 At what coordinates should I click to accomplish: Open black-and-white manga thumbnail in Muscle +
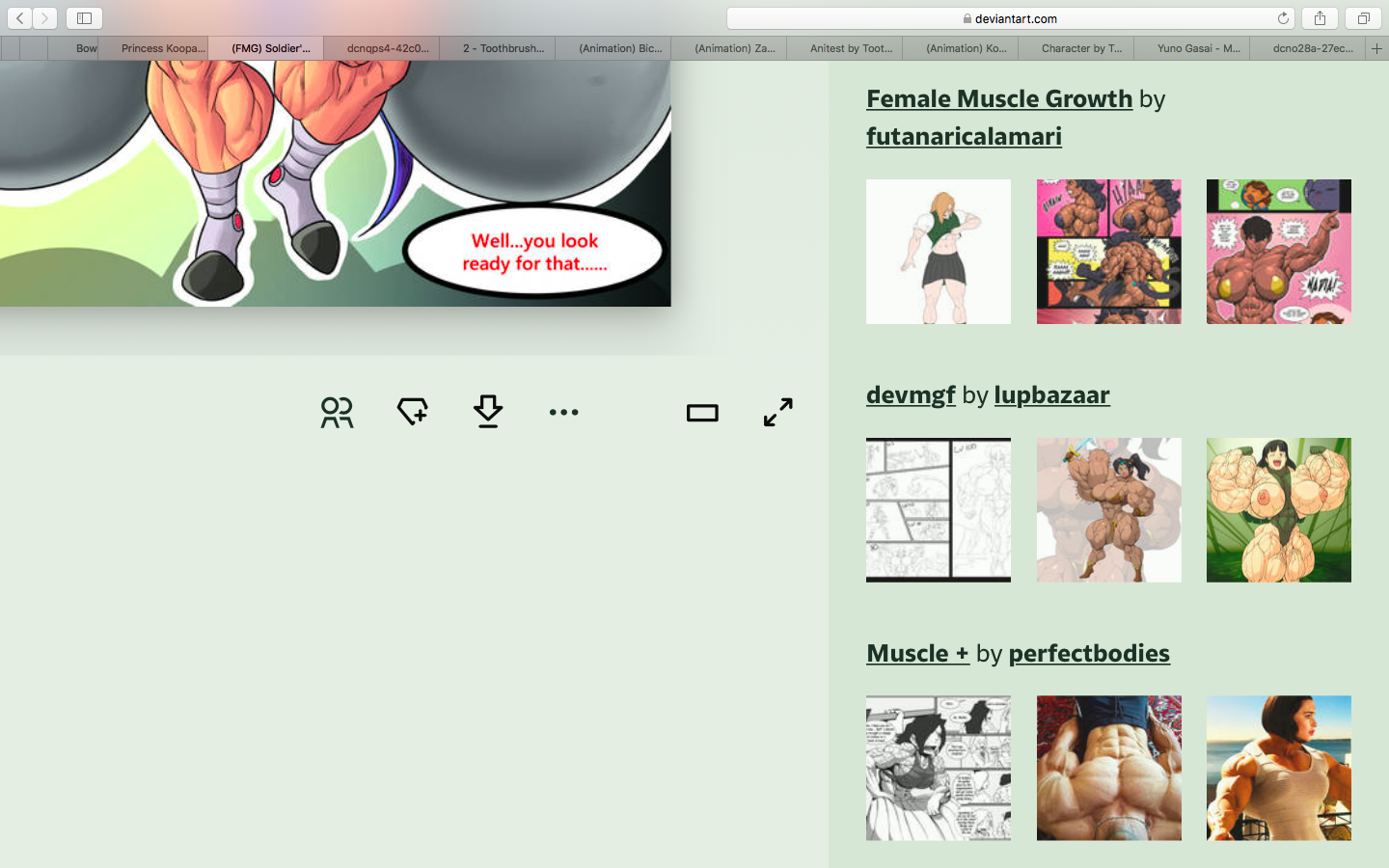939,768
